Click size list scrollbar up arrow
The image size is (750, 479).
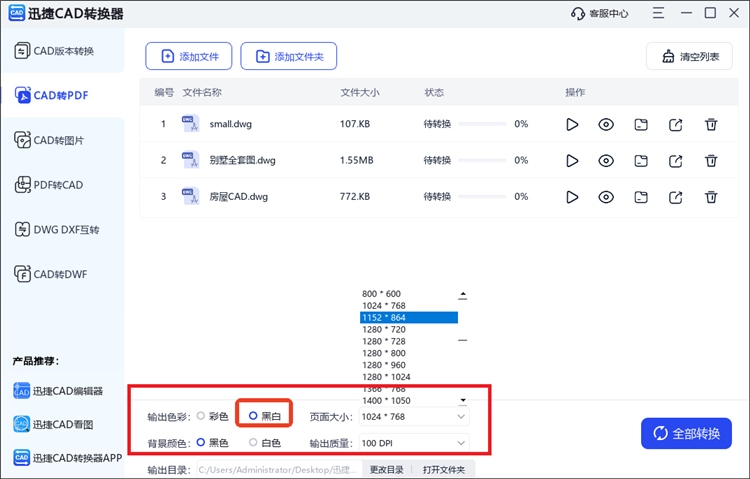coord(463,294)
